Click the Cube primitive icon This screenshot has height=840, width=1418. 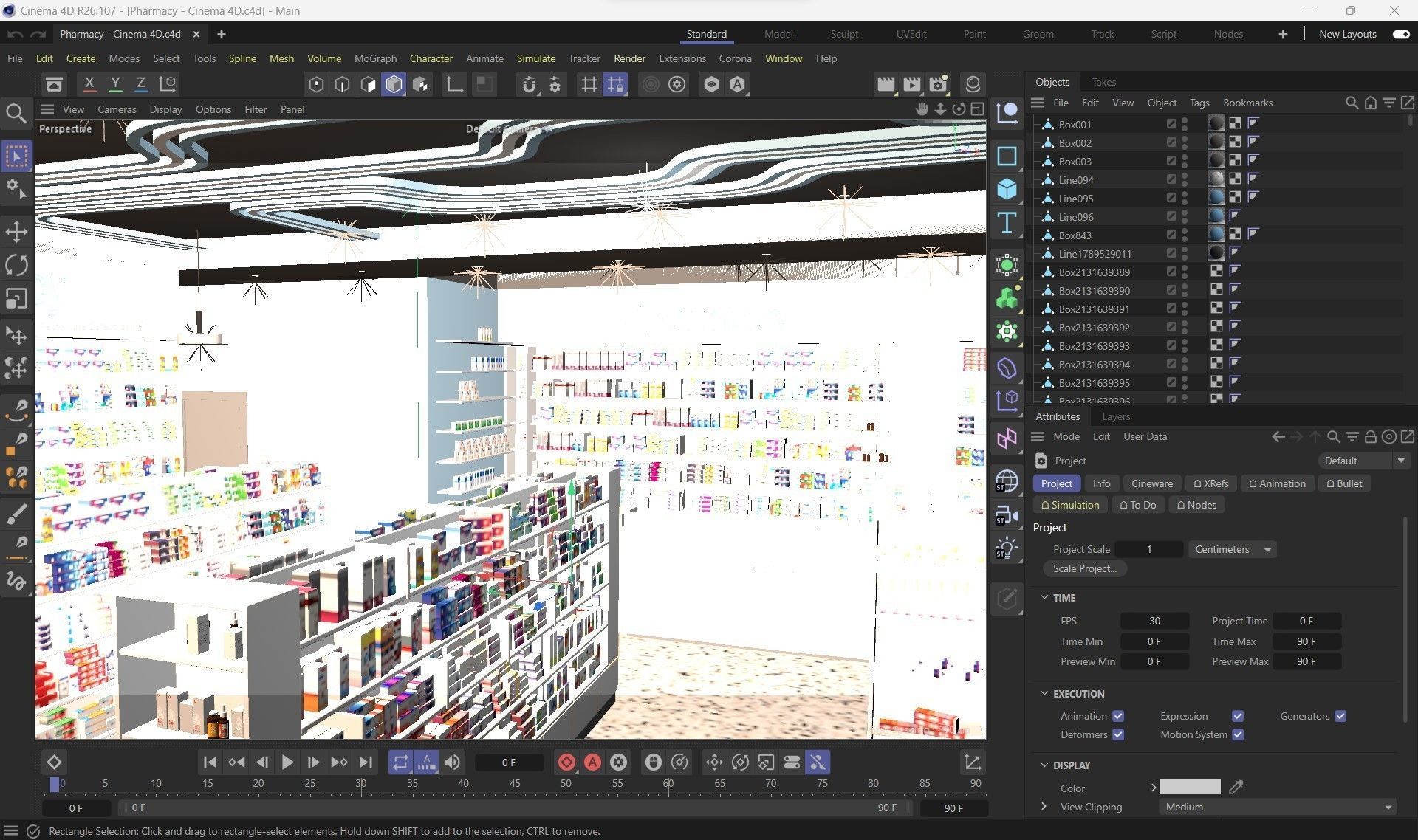tap(1007, 189)
